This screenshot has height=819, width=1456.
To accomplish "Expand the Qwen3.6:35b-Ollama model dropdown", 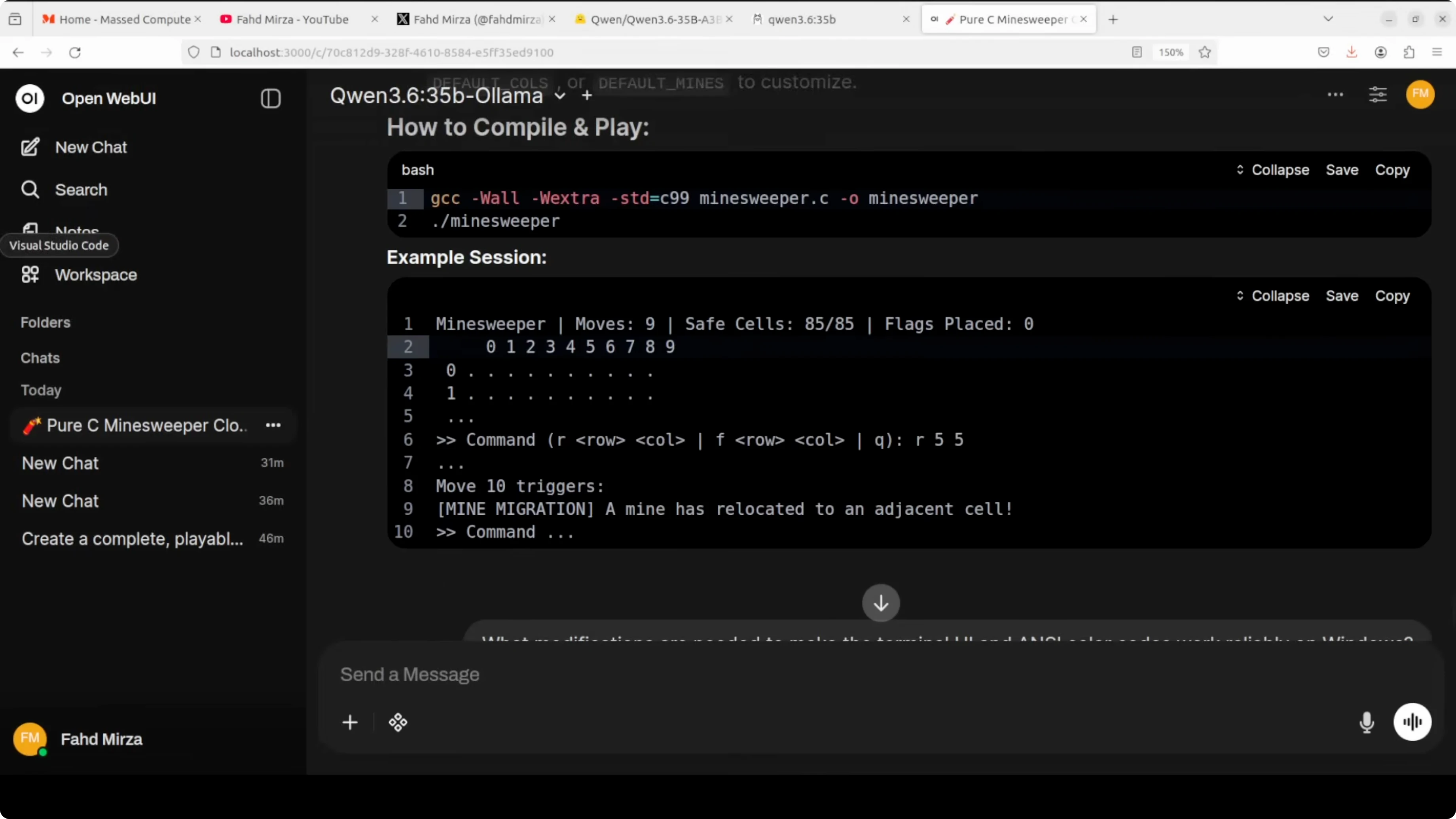I will (x=559, y=95).
